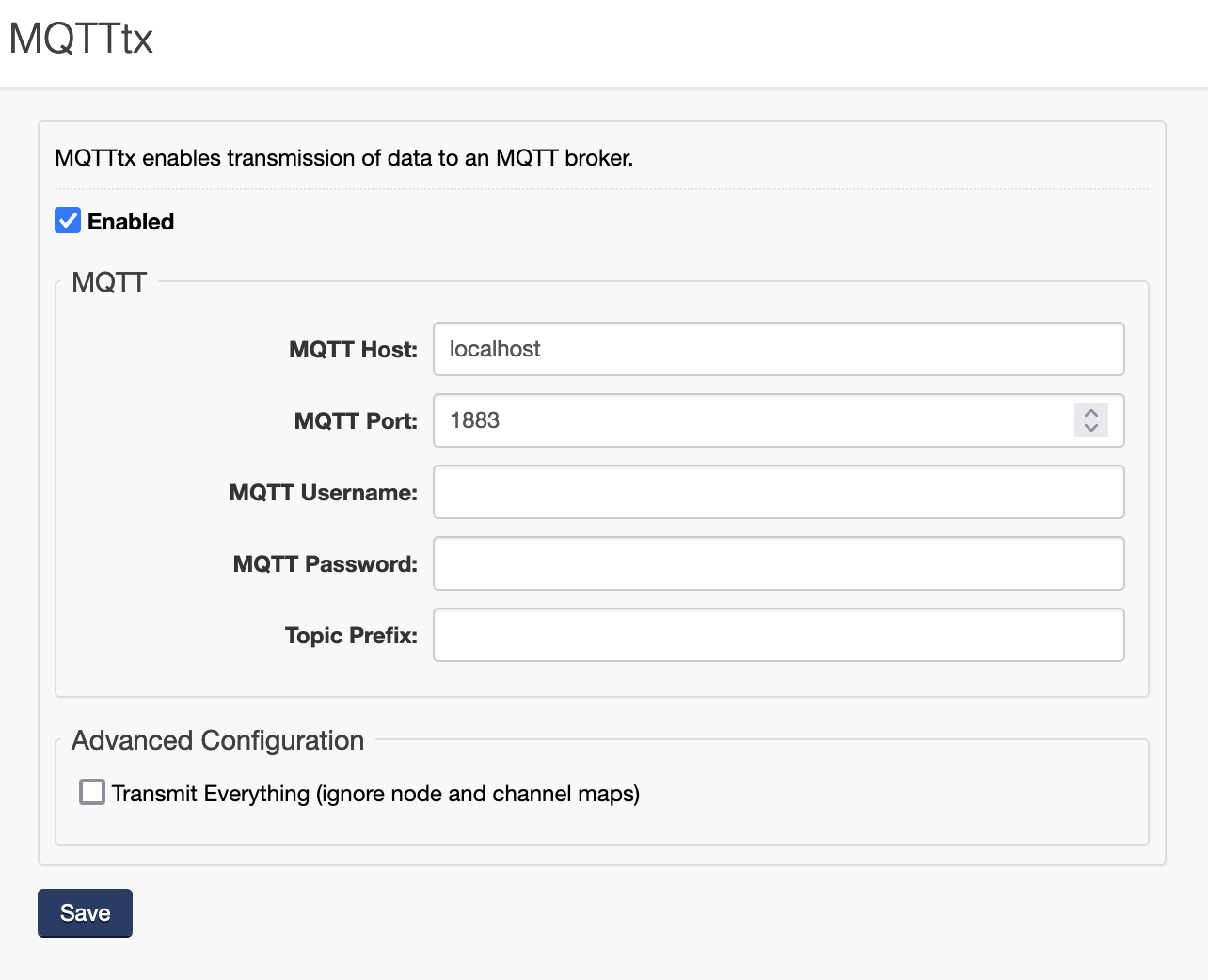Click the Advanced Configuration section title
This screenshot has height=980, width=1208.
[217, 740]
